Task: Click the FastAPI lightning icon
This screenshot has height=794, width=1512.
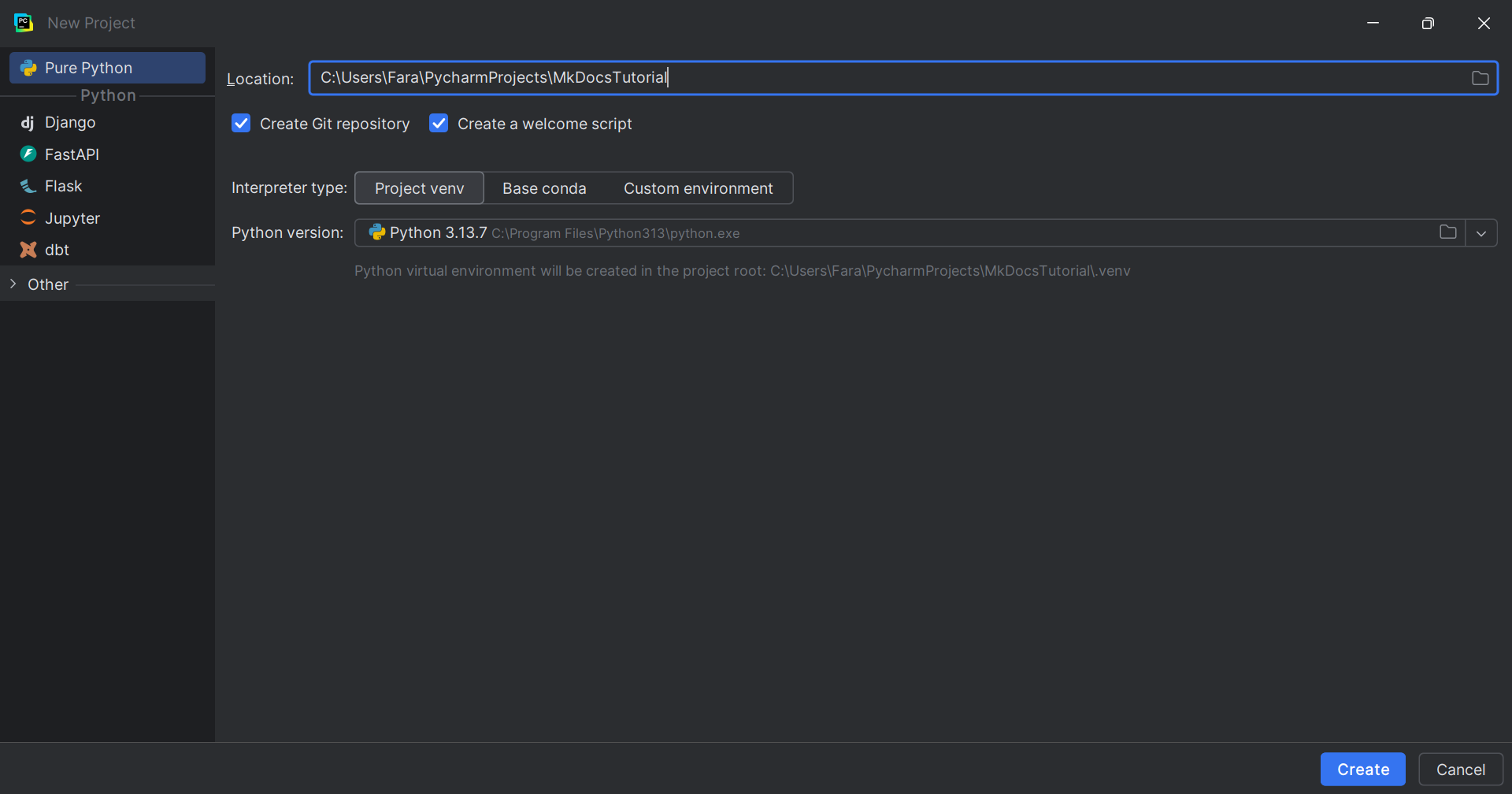Action: pos(28,154)
